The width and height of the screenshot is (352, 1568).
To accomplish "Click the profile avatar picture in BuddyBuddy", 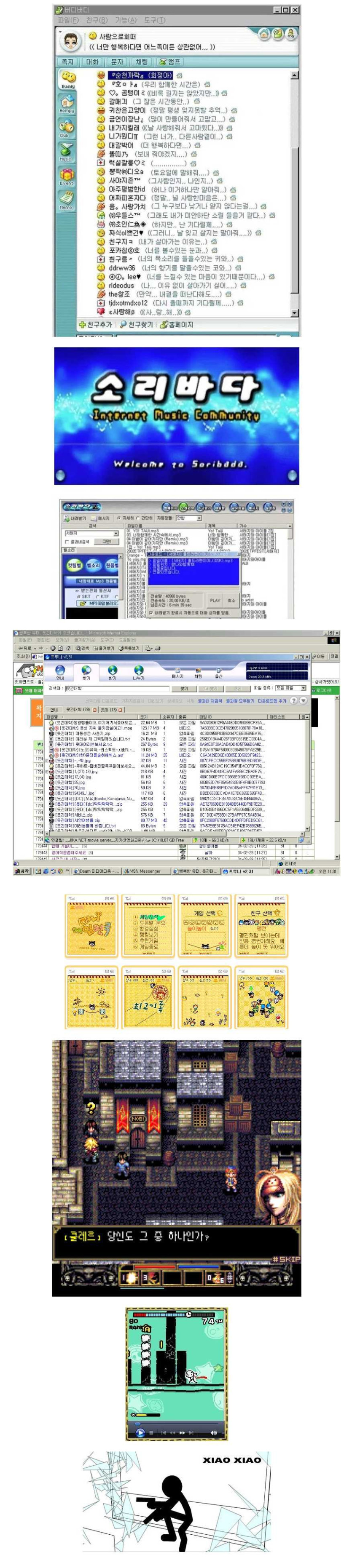I will (x=70, y=41).
